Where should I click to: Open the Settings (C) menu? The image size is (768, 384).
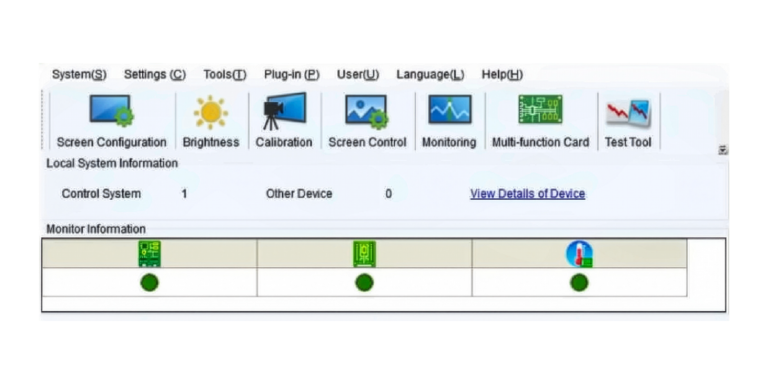(x=155, y=75)
